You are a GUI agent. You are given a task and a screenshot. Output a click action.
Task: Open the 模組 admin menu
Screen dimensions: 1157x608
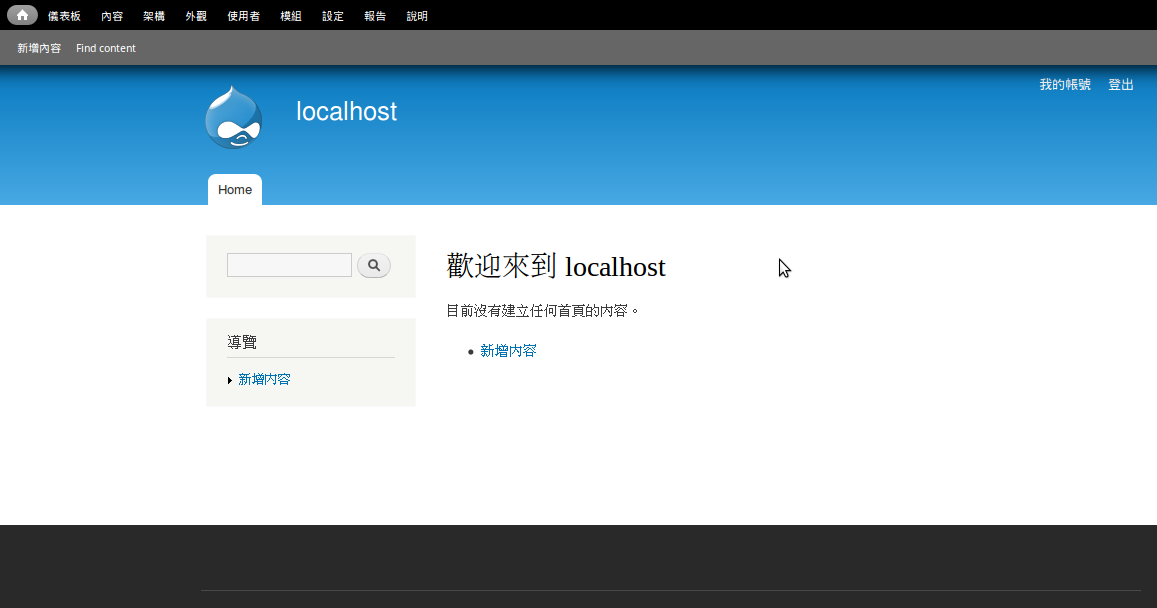click(291, 15)
